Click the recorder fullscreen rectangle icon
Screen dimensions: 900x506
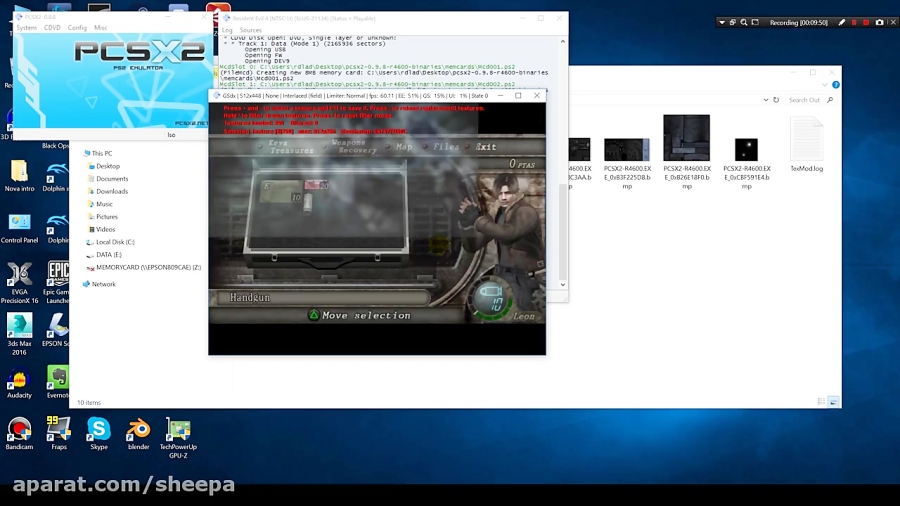pyautogui.click(x=755, y=22)
